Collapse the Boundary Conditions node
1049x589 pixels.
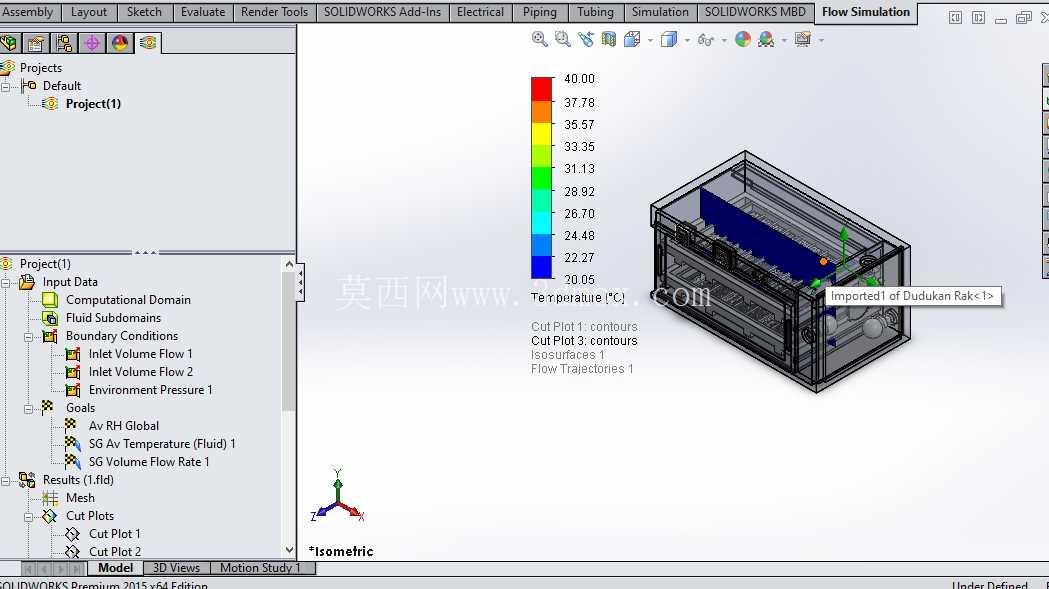pyautogui.click(x=29, y=337)
